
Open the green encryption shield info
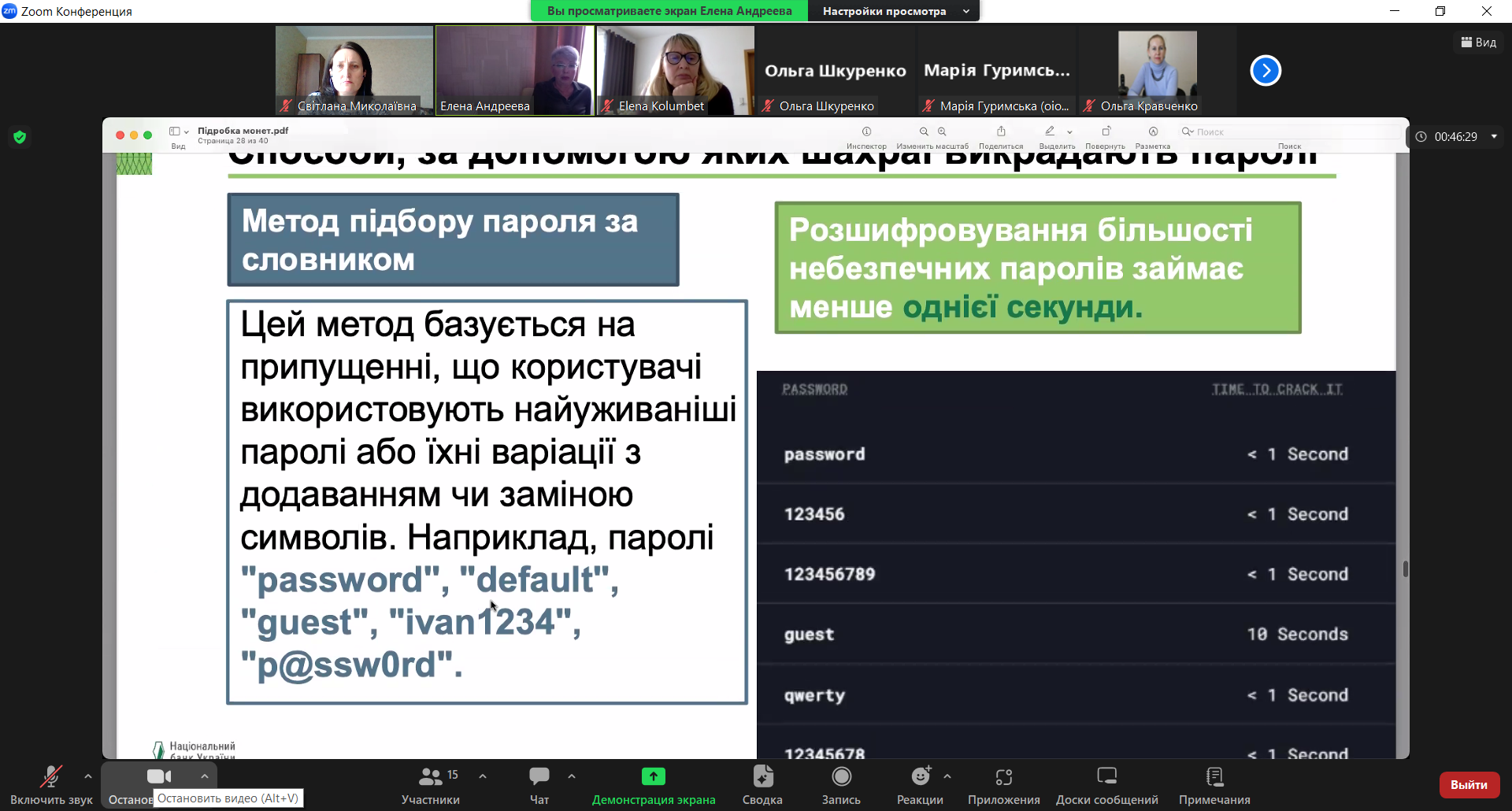(x=20, y=137)
